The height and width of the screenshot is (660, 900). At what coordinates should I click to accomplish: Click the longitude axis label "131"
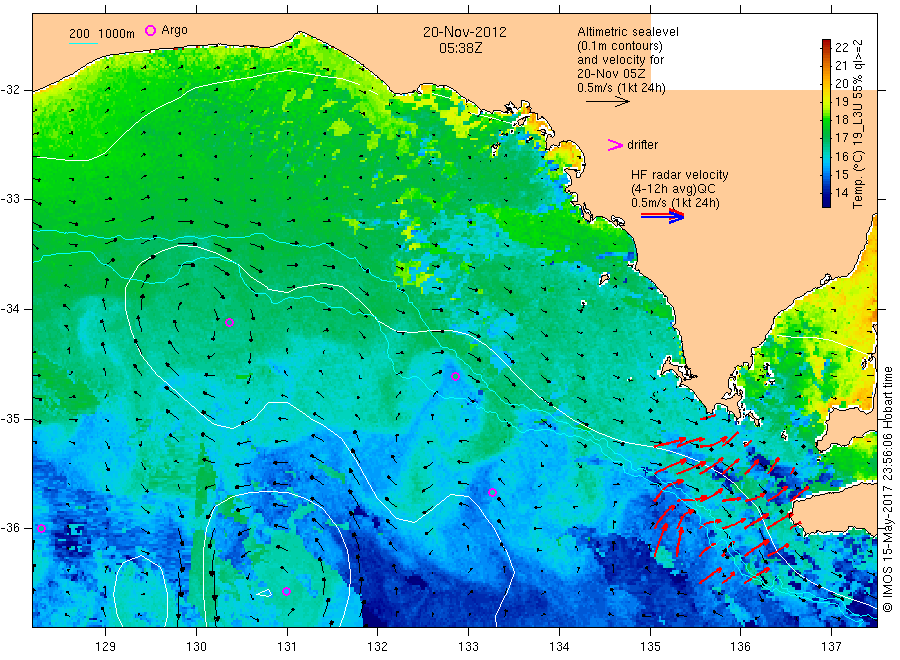coord(287,647)
